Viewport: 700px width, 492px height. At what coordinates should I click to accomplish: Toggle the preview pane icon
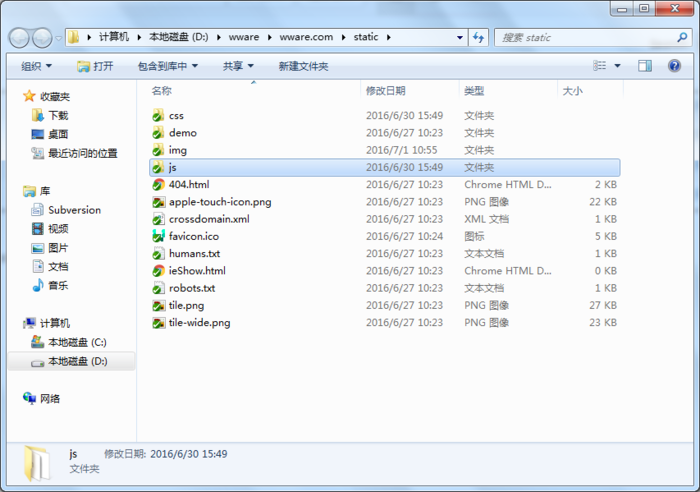point(645,66)
